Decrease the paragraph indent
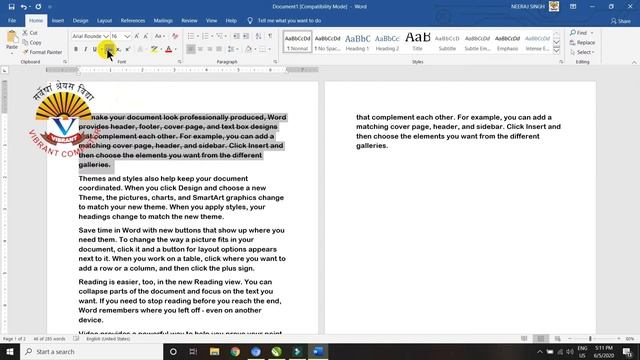This screenshot has height=360, width=640. (x=236, y=36)
